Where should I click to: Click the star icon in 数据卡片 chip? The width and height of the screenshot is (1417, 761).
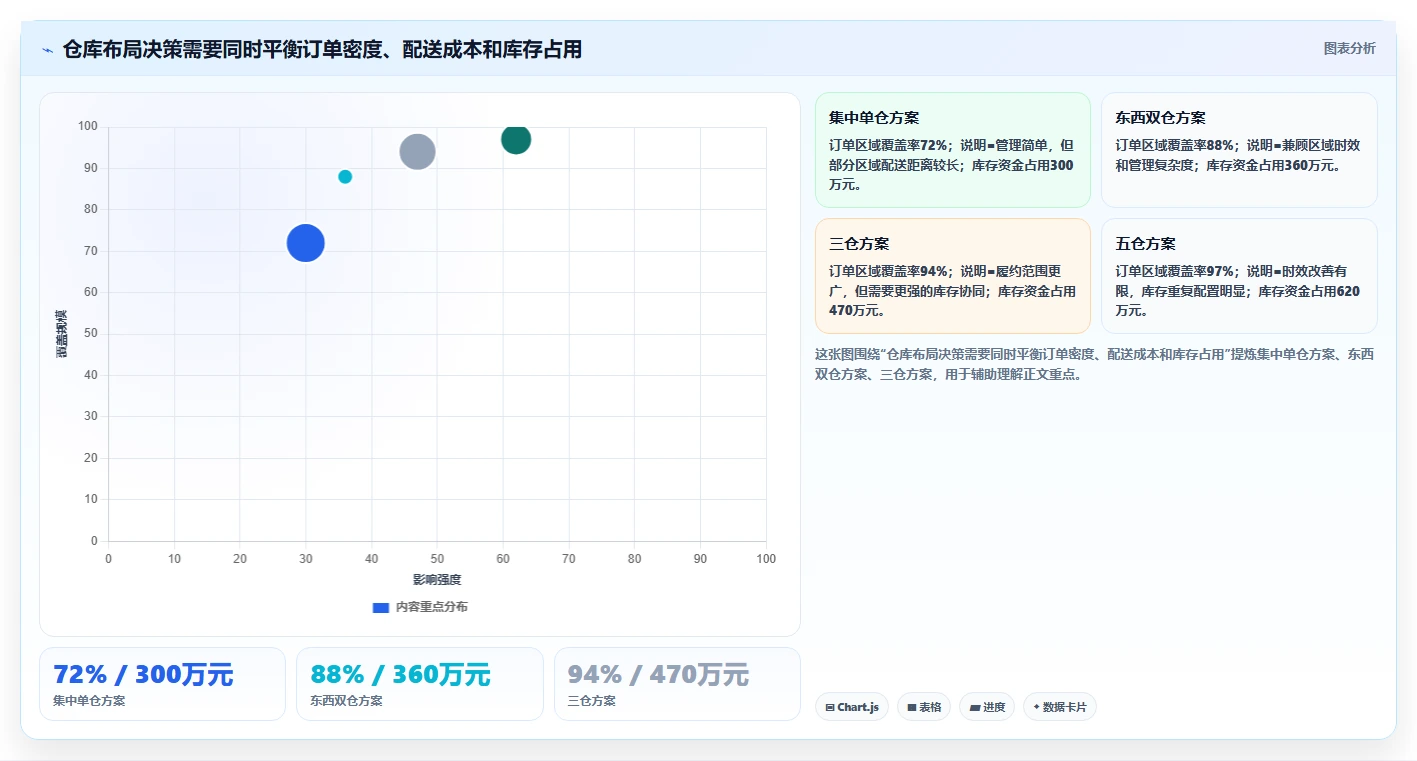(1036, 707)
